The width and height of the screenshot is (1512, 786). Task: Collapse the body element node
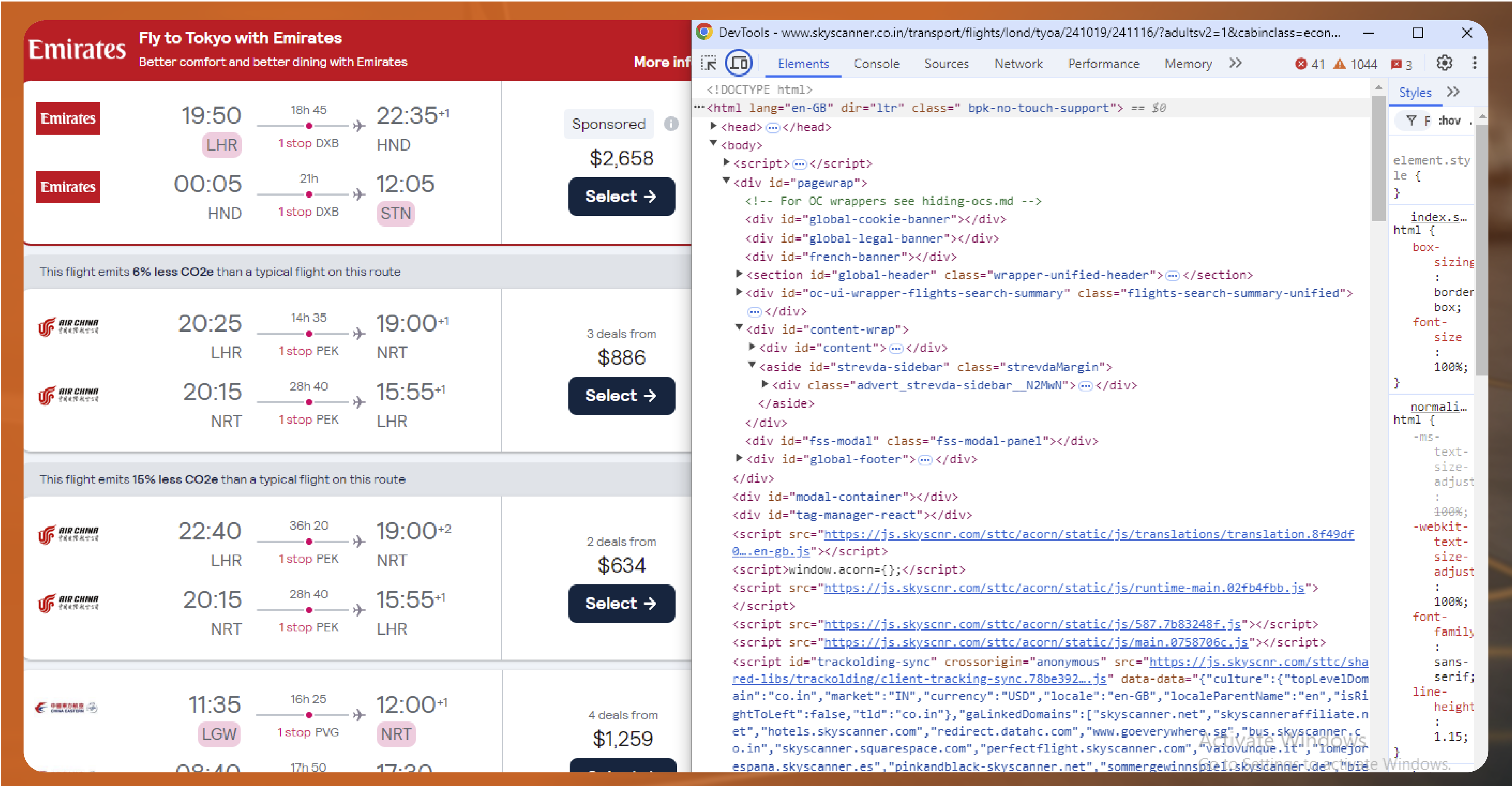pos(713,143)
